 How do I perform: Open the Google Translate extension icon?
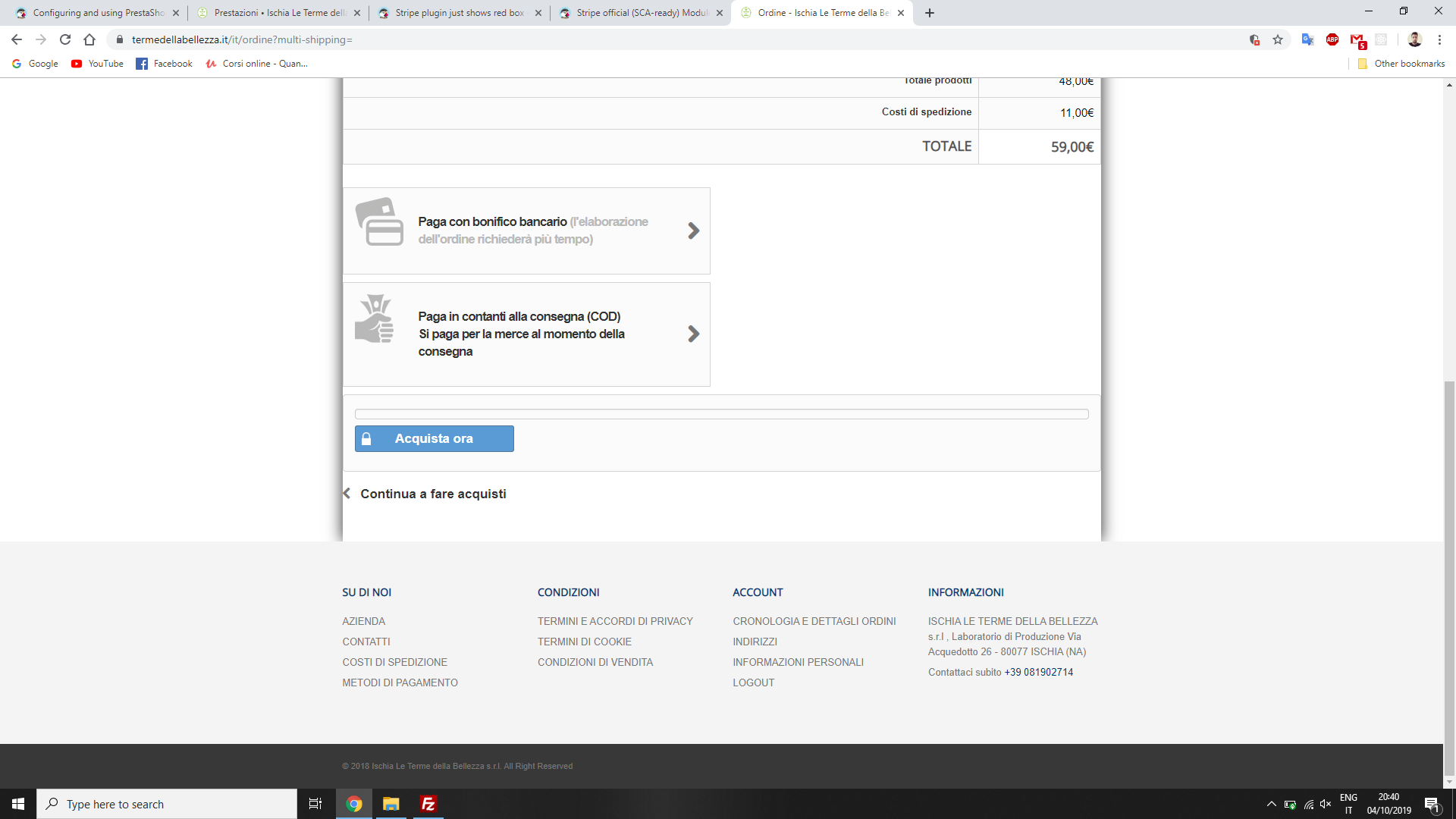(x=1307, y=39)
